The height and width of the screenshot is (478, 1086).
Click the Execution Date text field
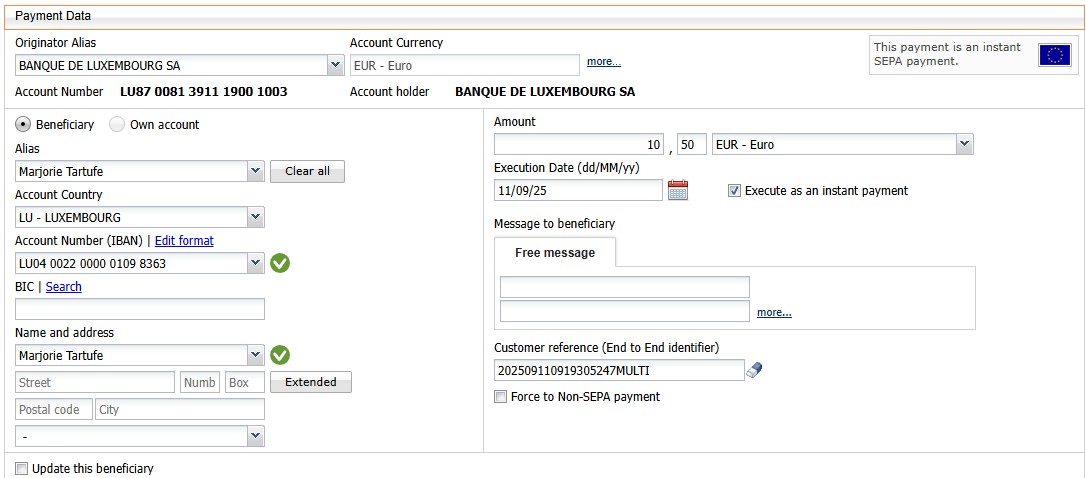[x=578, y=191]
